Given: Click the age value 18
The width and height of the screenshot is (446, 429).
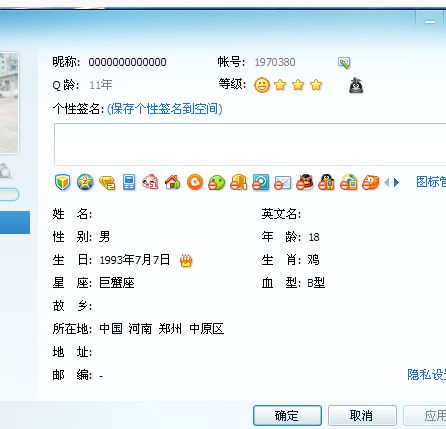Looking at the screenshot, I should 314,237.
